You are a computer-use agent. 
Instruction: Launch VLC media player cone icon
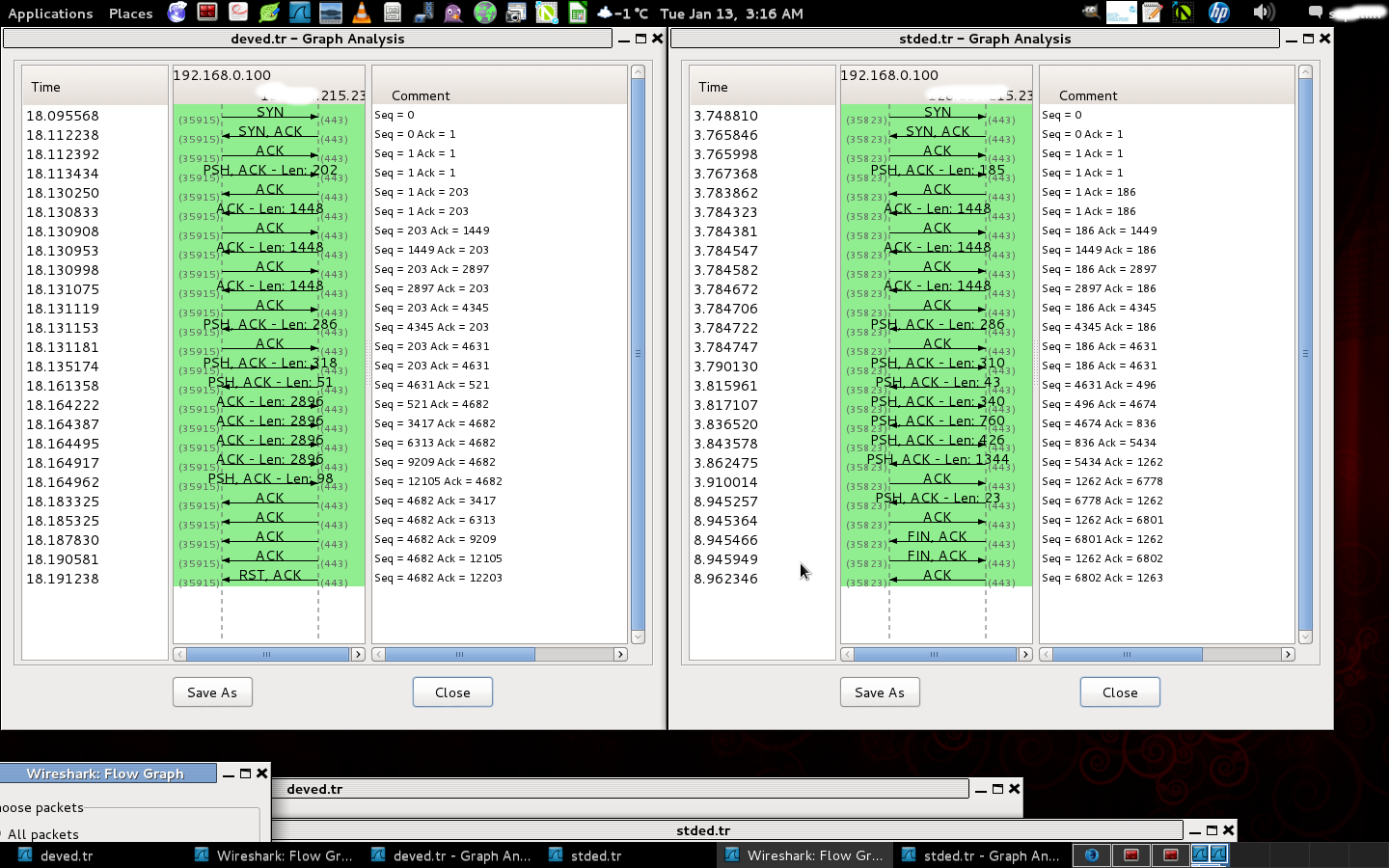(362, 13)
